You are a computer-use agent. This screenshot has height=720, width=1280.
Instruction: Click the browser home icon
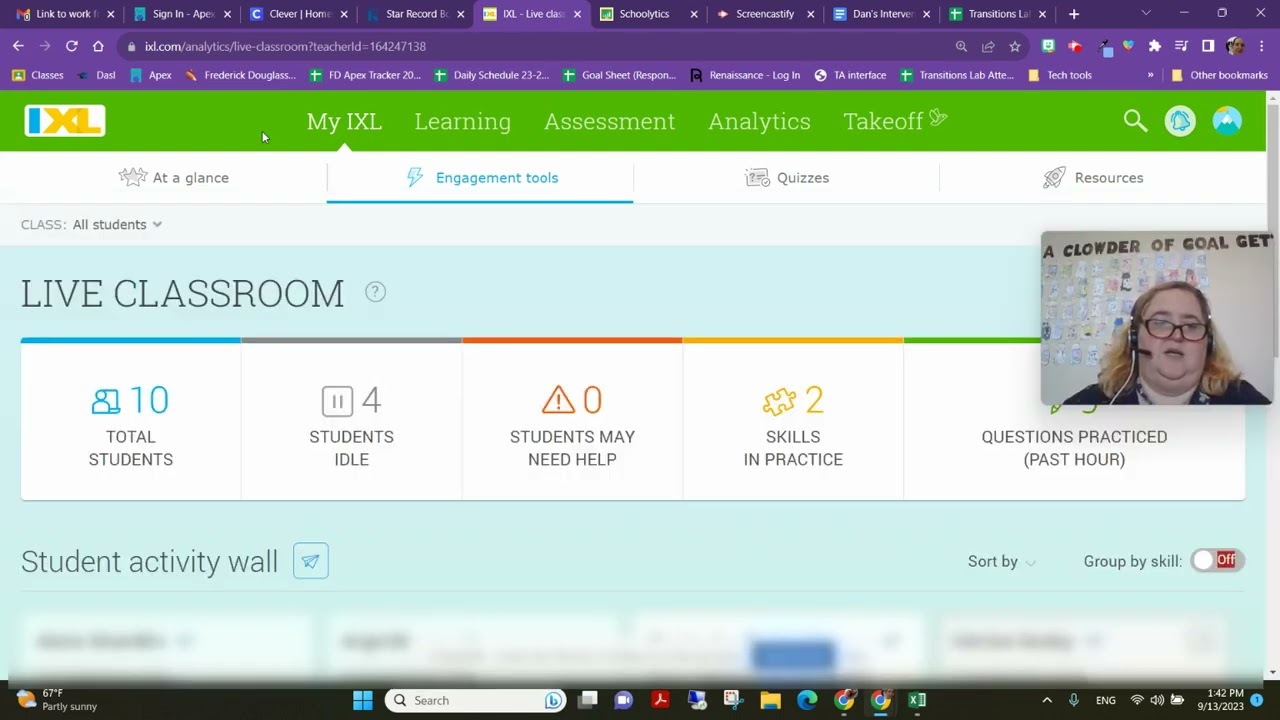coord(98,46)
